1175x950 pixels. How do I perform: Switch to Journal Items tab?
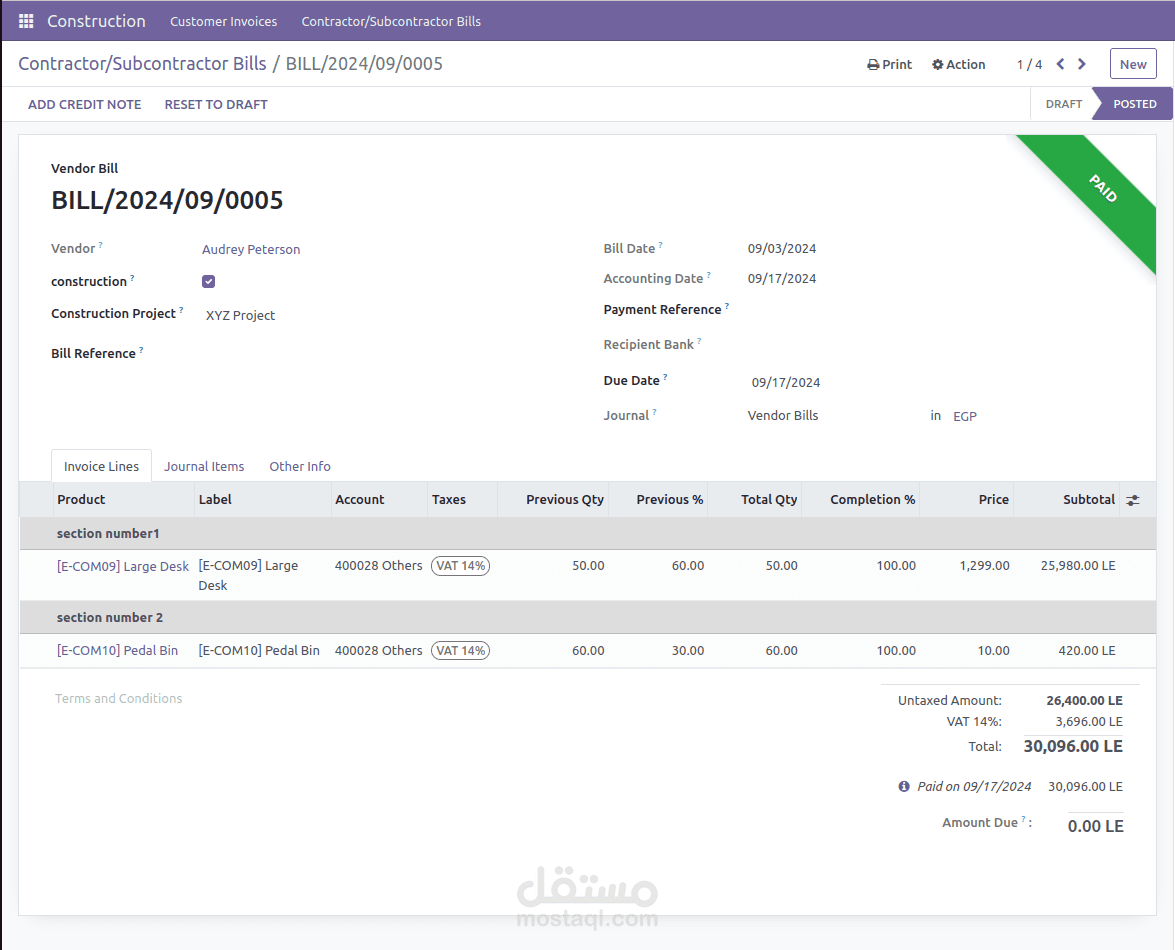[x=204, y=466]
